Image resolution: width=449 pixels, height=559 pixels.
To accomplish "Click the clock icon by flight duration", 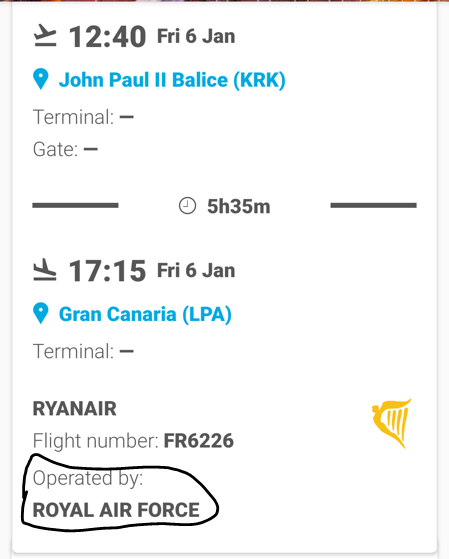I will point(188,206).
